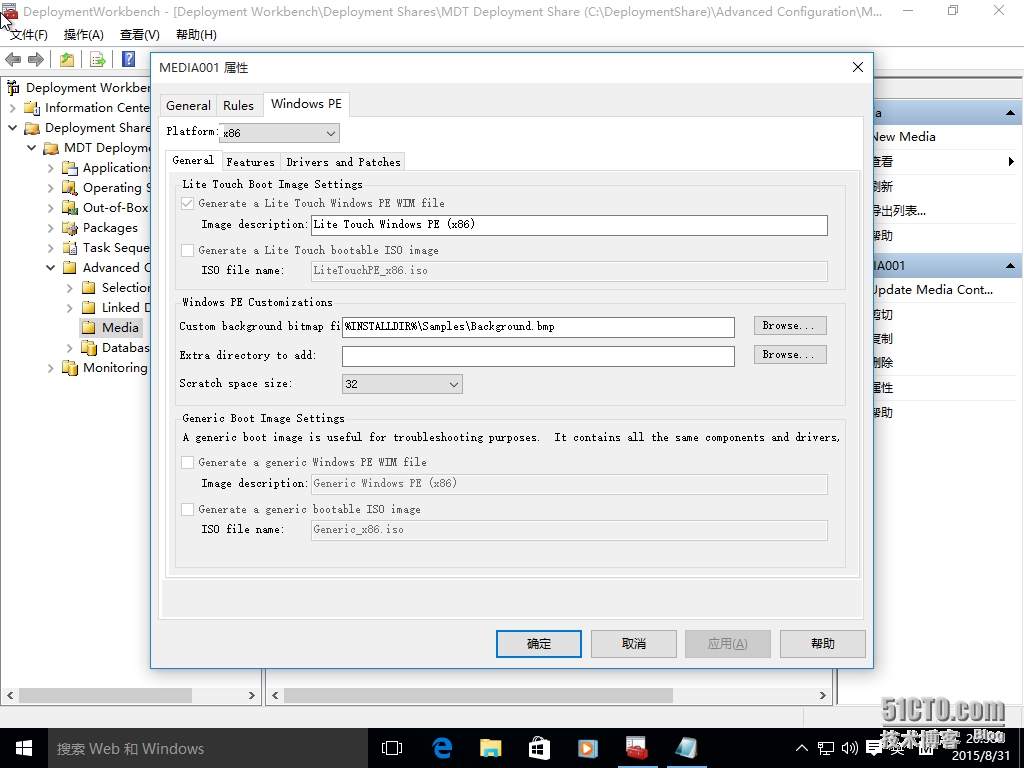Viewport: 1024px width, 768px height.
Task: Open the 文件(F) menu
Action: 29,35
